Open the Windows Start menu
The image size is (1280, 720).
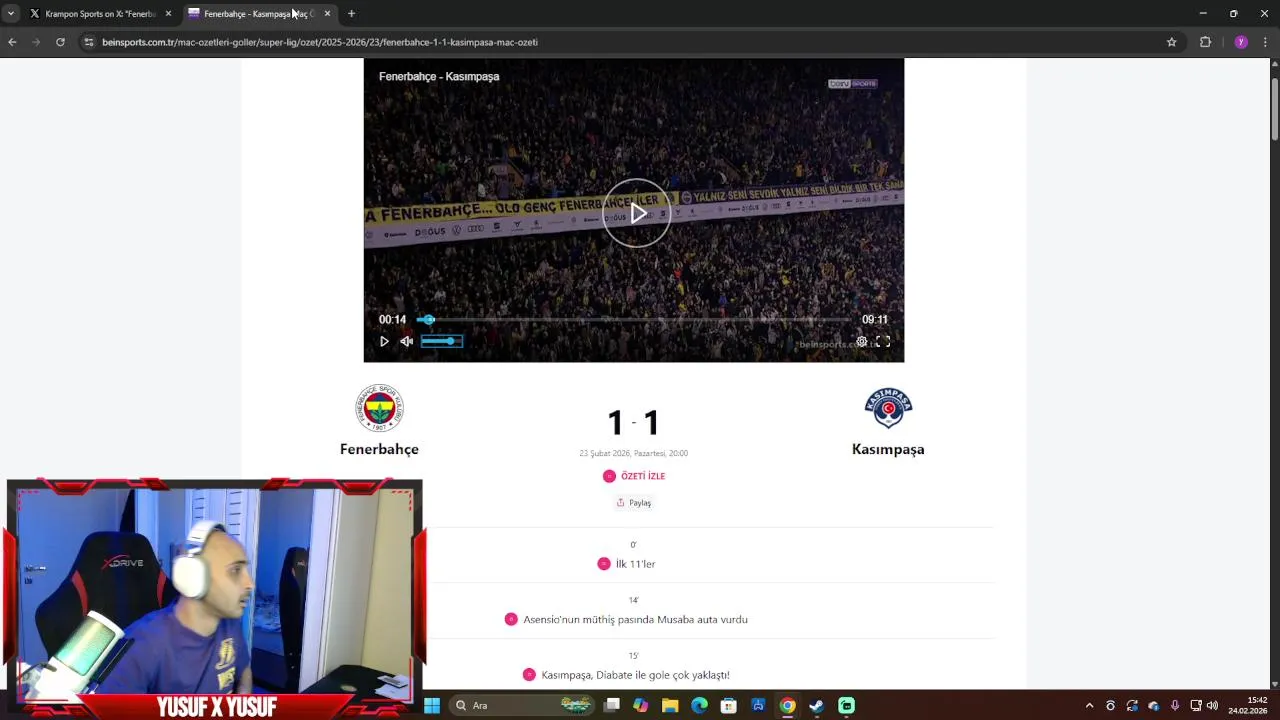point(432,705)
